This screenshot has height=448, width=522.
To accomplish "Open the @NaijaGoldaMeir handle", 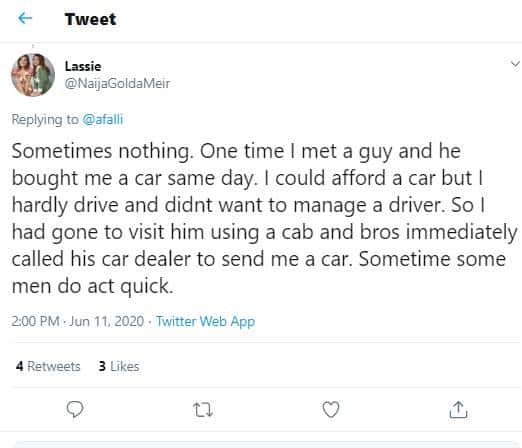I will coord(117,83).
